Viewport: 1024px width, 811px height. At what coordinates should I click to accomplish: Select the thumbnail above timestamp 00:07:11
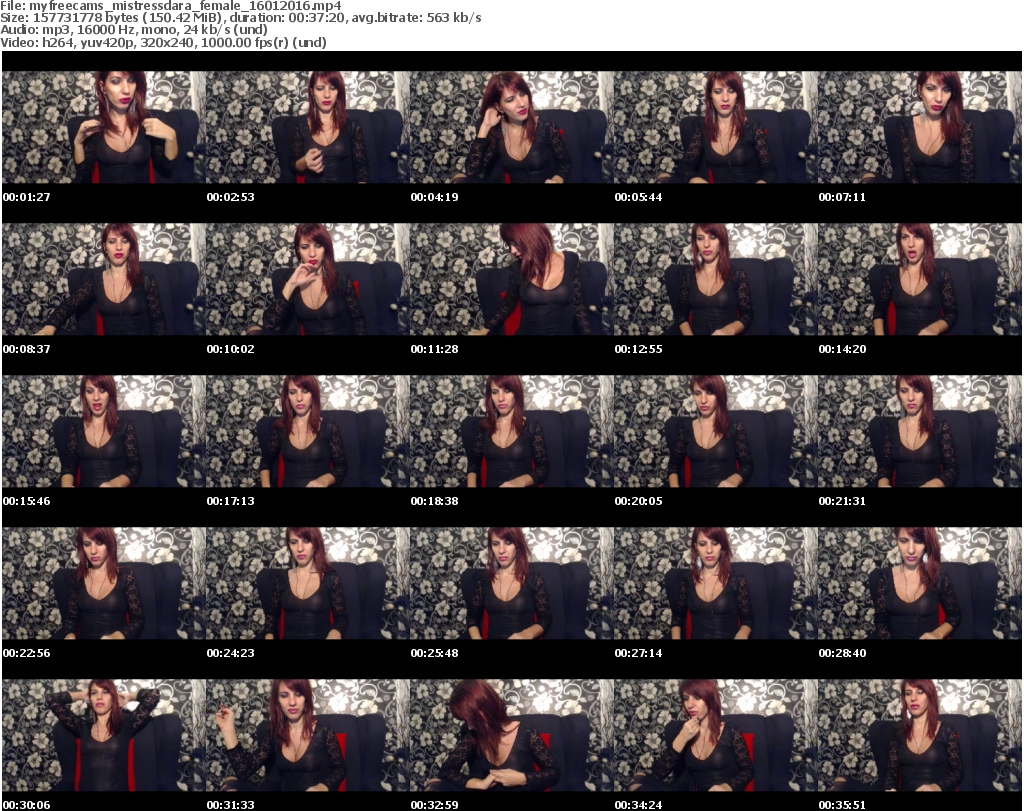[920, 127]
